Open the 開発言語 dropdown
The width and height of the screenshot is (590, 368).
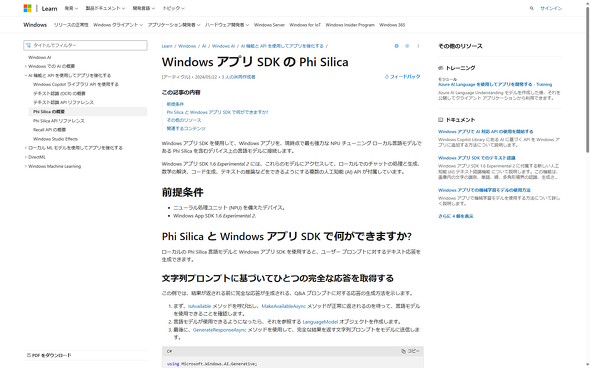click(143, 8)
